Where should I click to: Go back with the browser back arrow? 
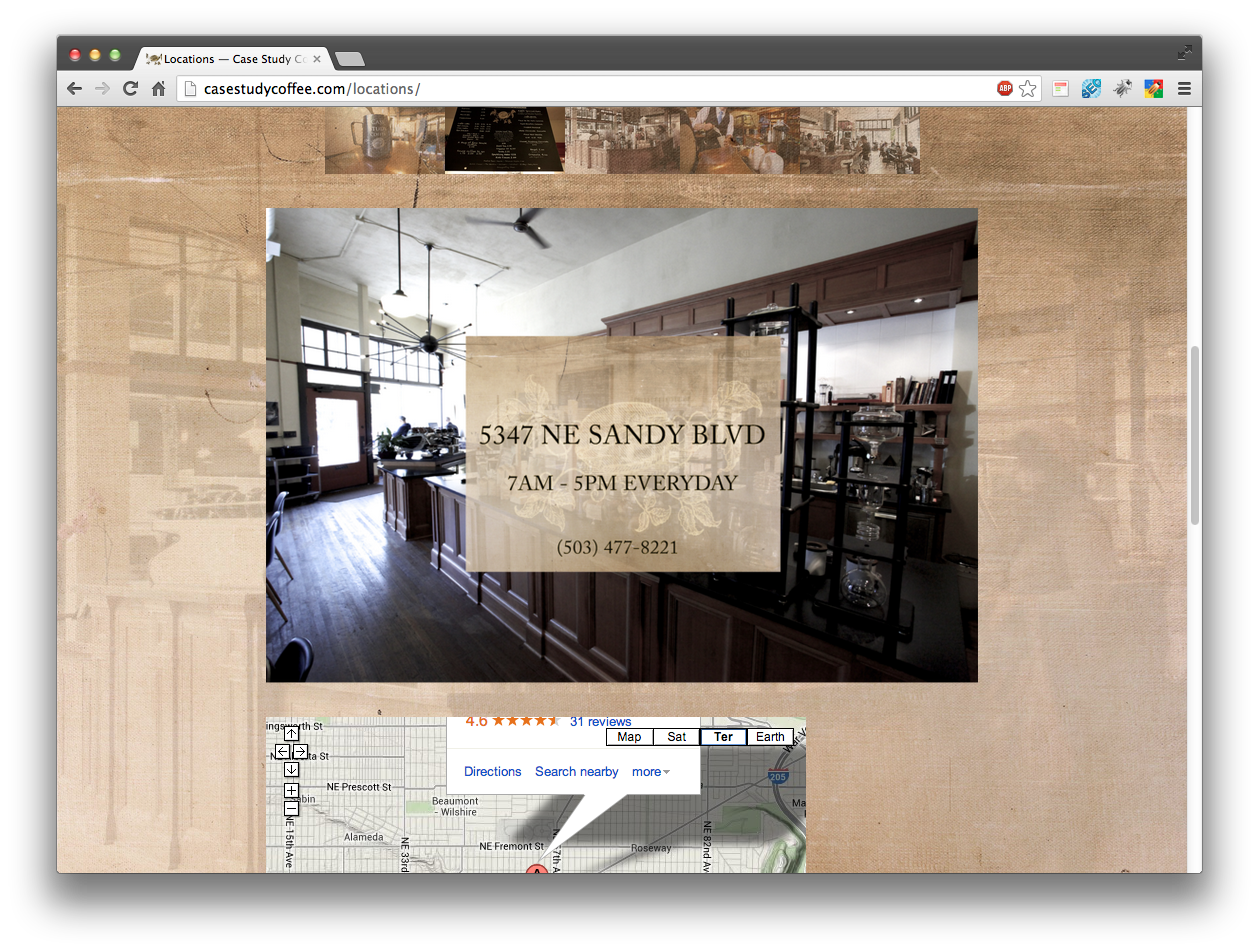click(74, 89)
